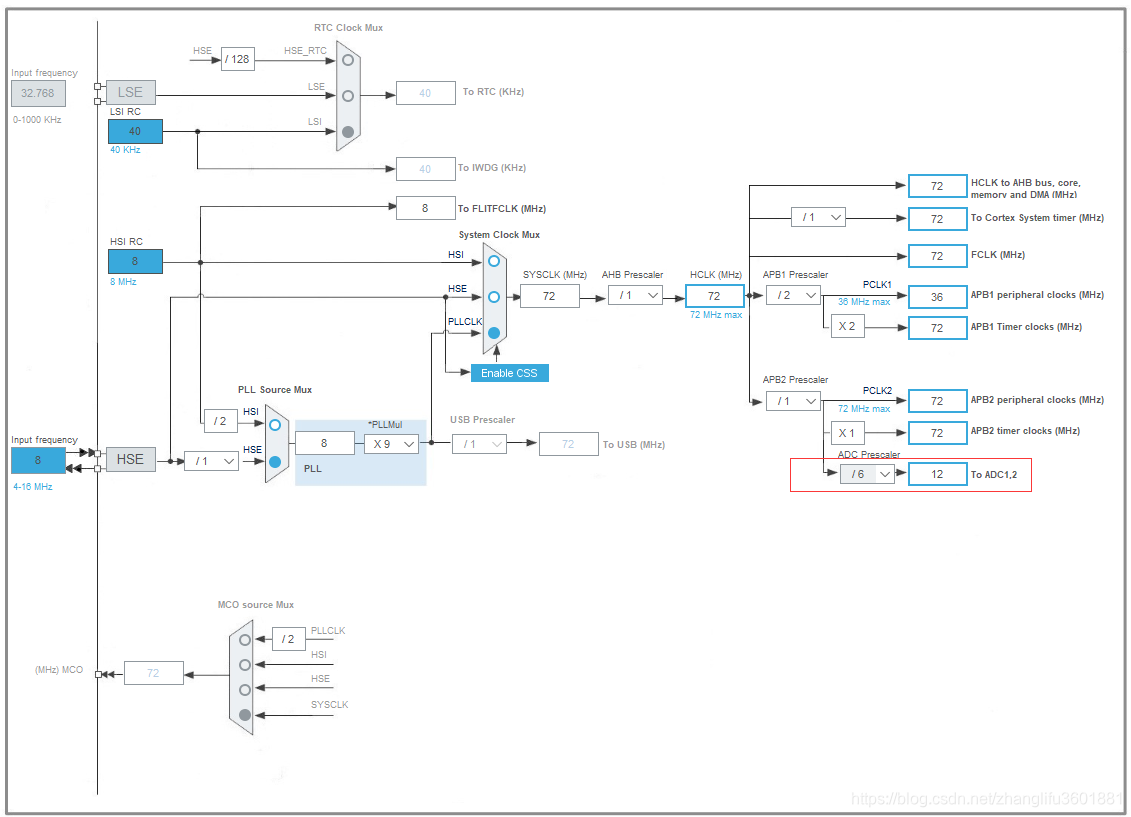Click the LSE input frequency 32.768 field
The height and width of the screenshot is (817, 1131).
pos(38,93)
